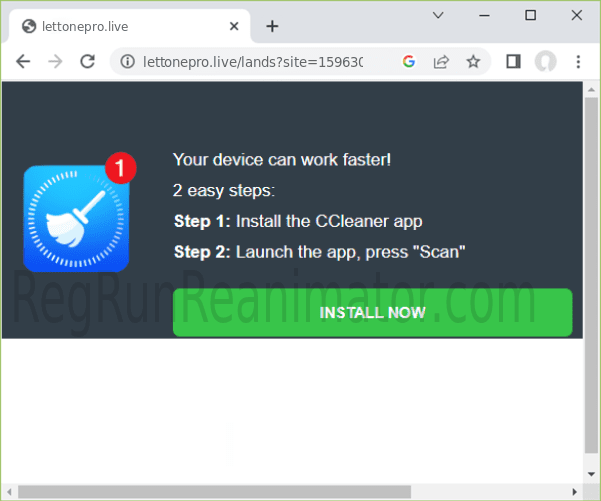
Task: Click the horizontal scrollbar at bottom
Action: [270, 491]
